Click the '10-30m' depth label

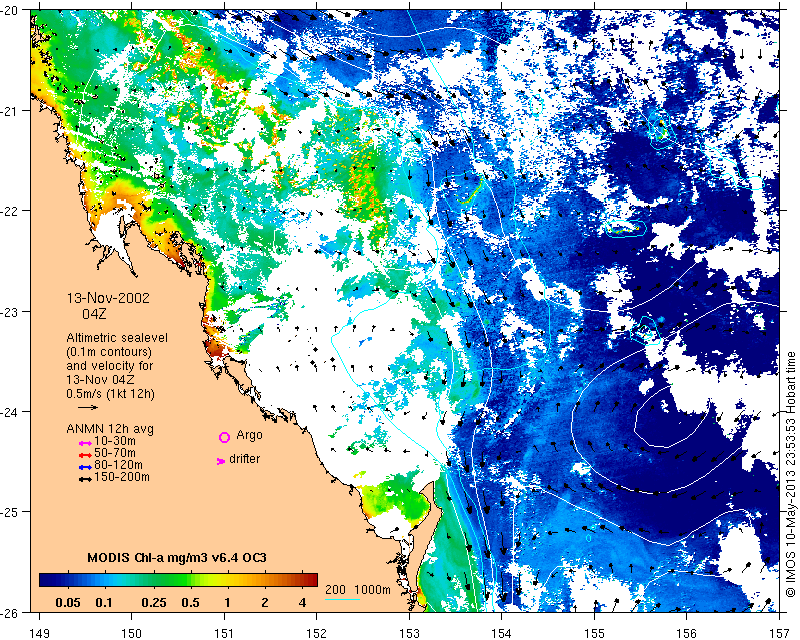[115, 441]
